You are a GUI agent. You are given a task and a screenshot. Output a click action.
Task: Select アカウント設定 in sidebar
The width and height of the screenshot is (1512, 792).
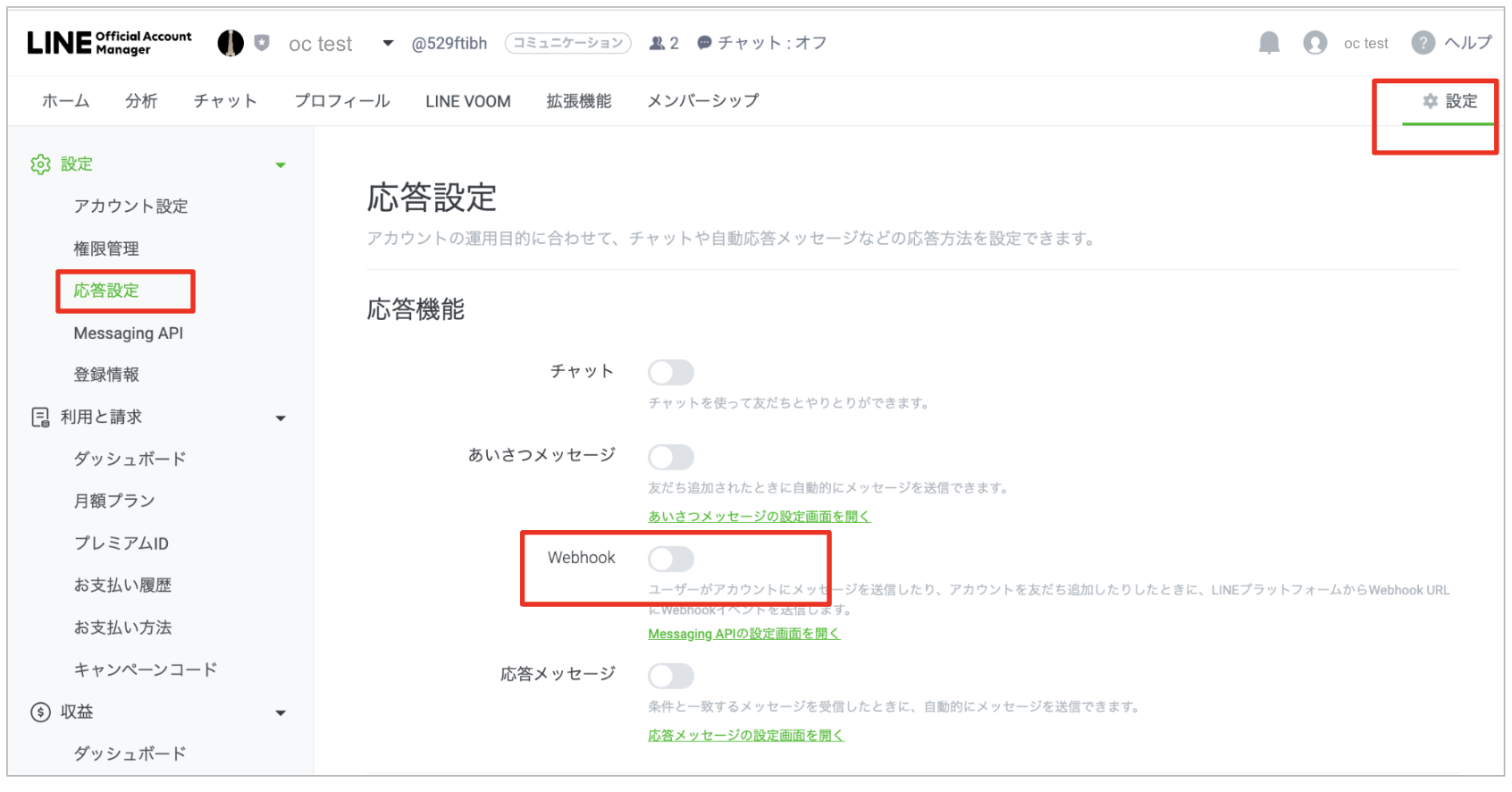tap(131, 206)
